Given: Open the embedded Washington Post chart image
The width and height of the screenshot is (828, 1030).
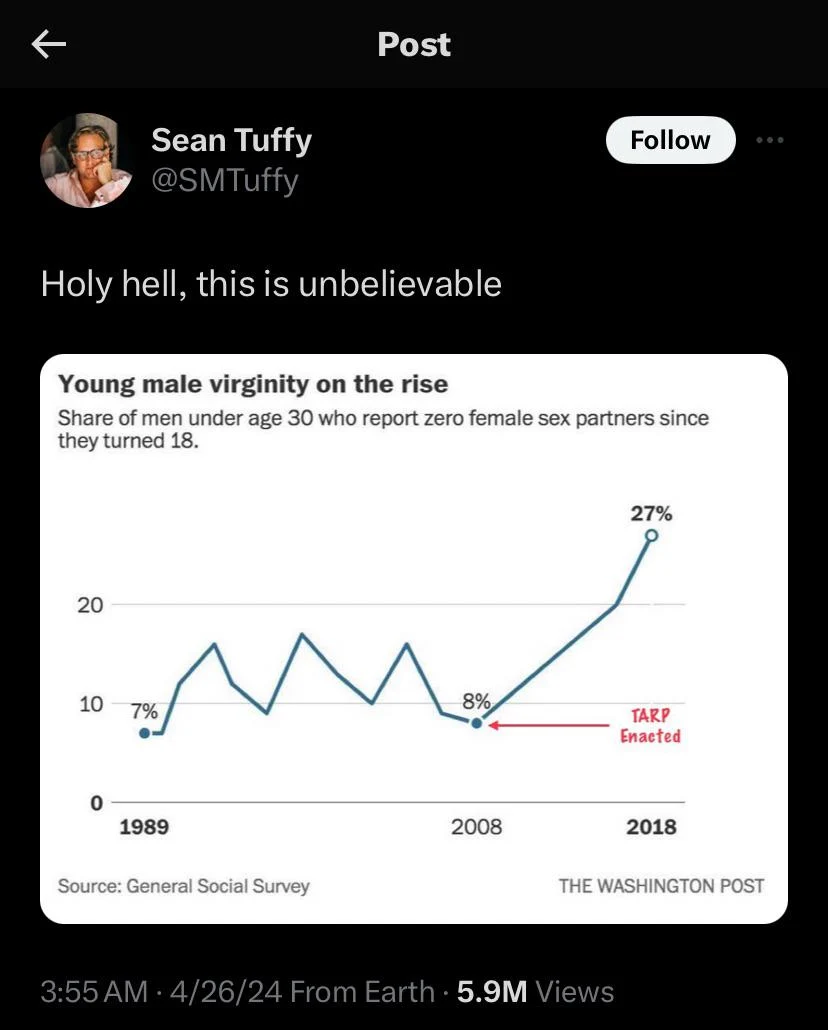Looking at the screenshot, I should 414,637.
